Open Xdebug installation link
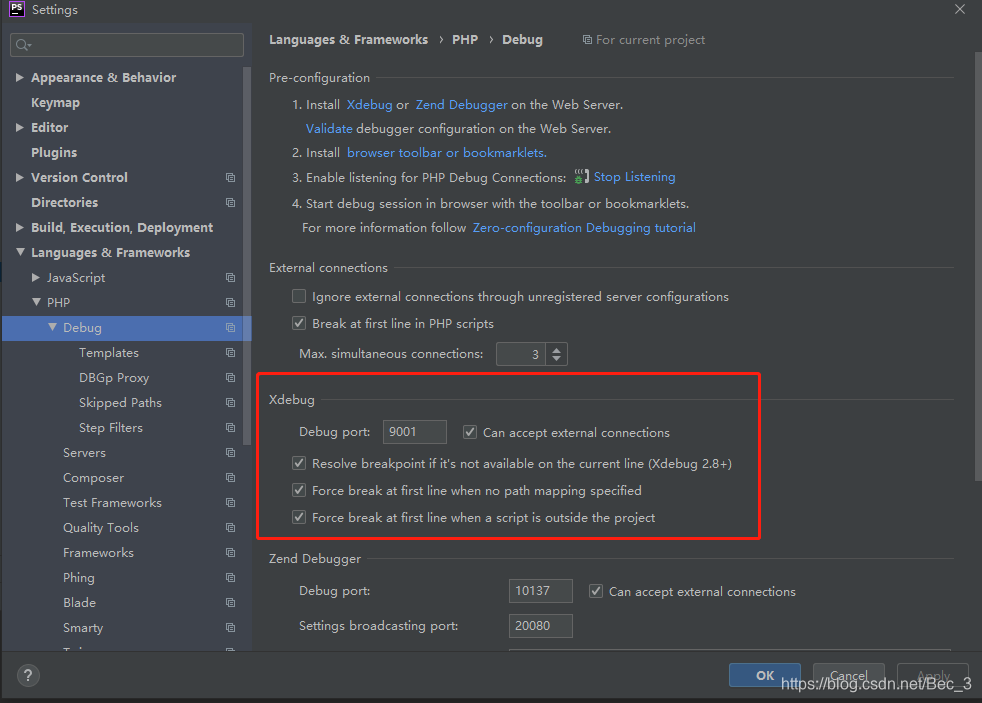 (x=370, y=105)
